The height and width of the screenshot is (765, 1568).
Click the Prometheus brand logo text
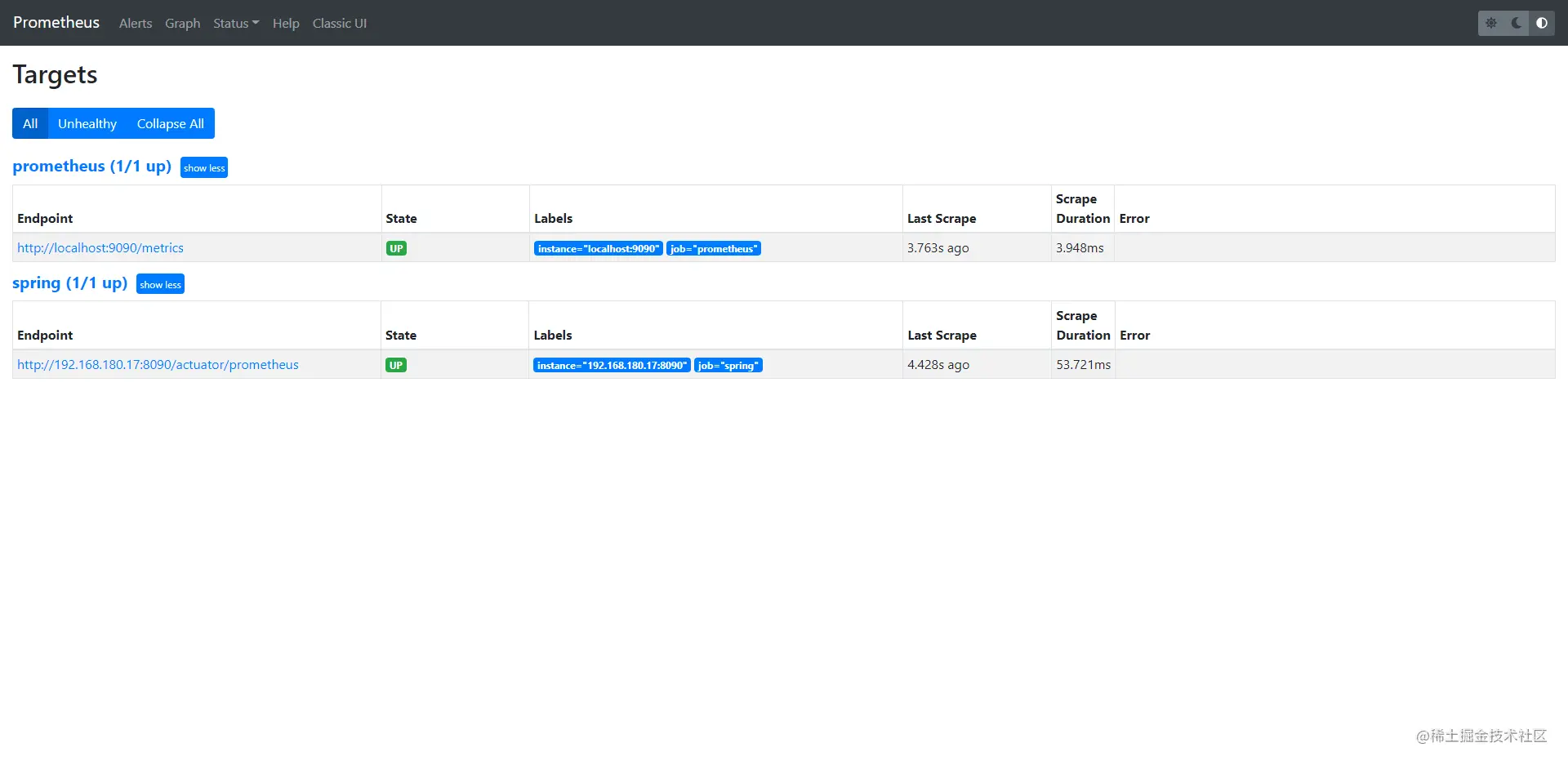(56, 22)
